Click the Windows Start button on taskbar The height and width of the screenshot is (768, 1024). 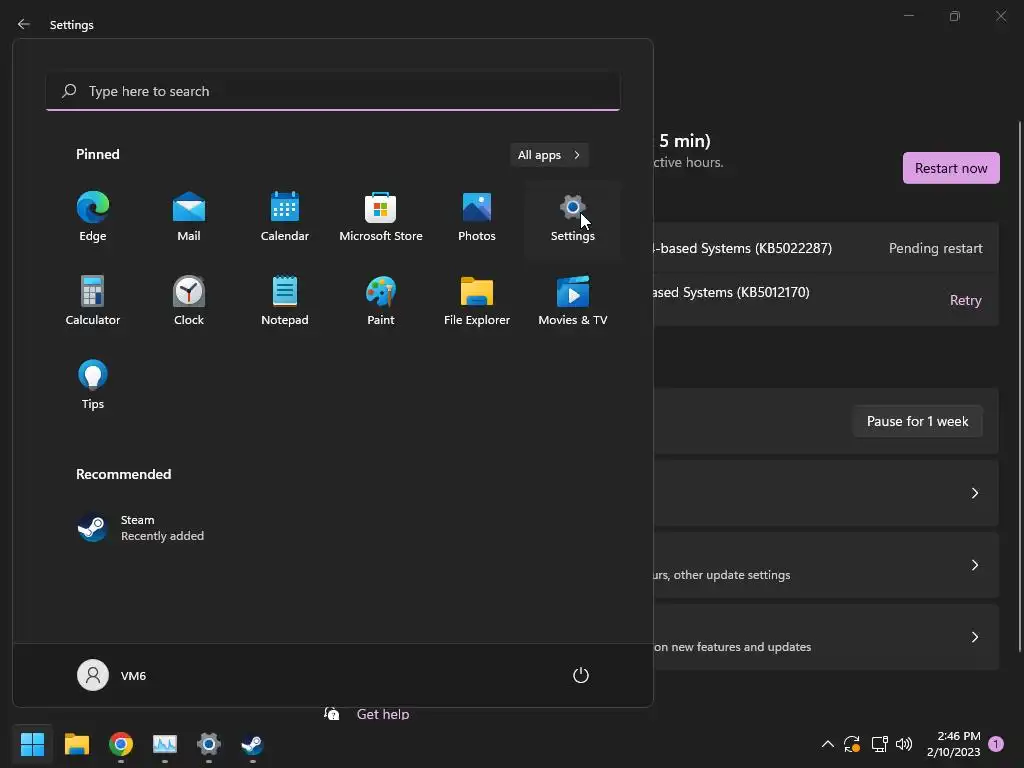tap(32, 744)
